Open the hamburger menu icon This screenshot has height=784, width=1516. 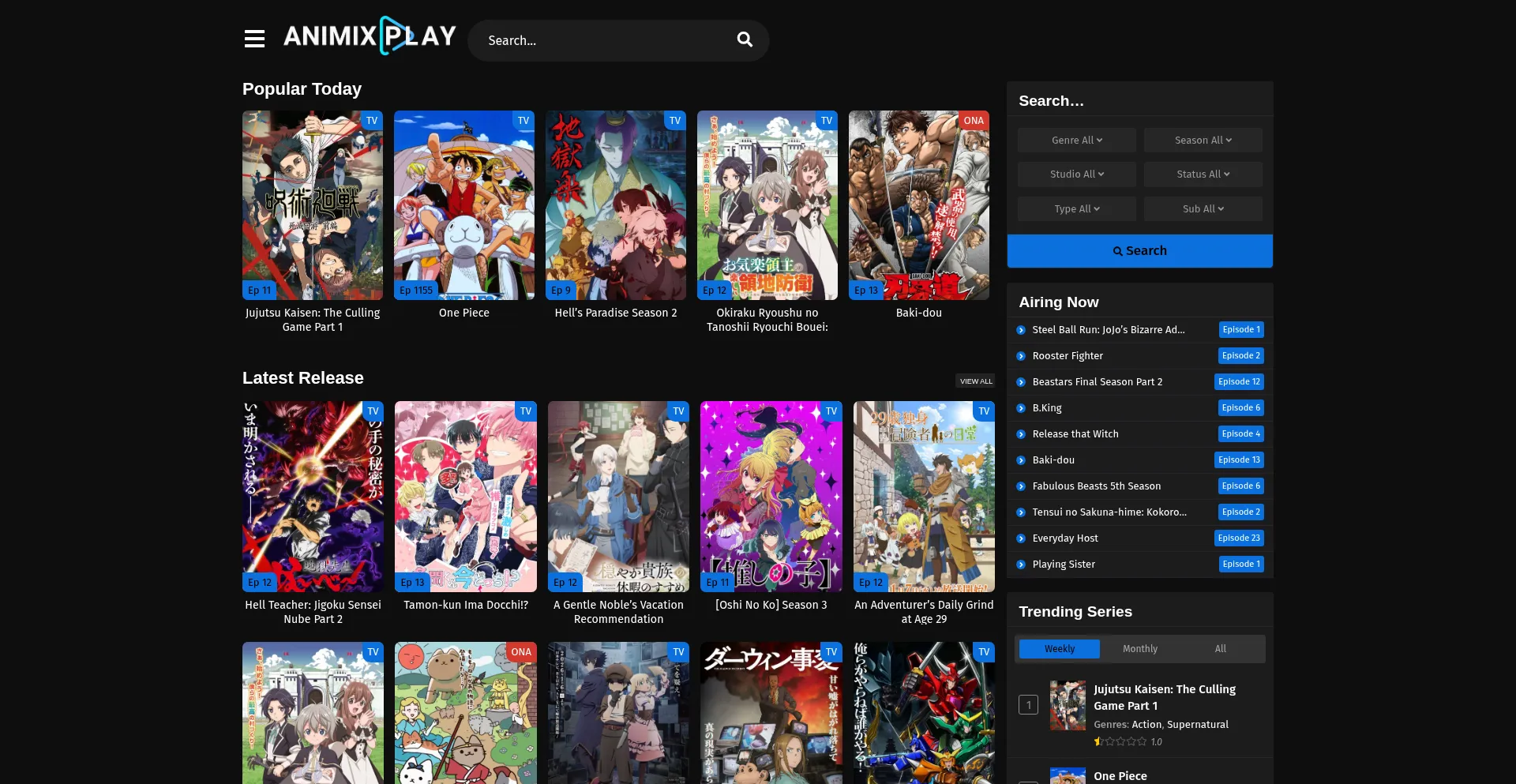254,39
